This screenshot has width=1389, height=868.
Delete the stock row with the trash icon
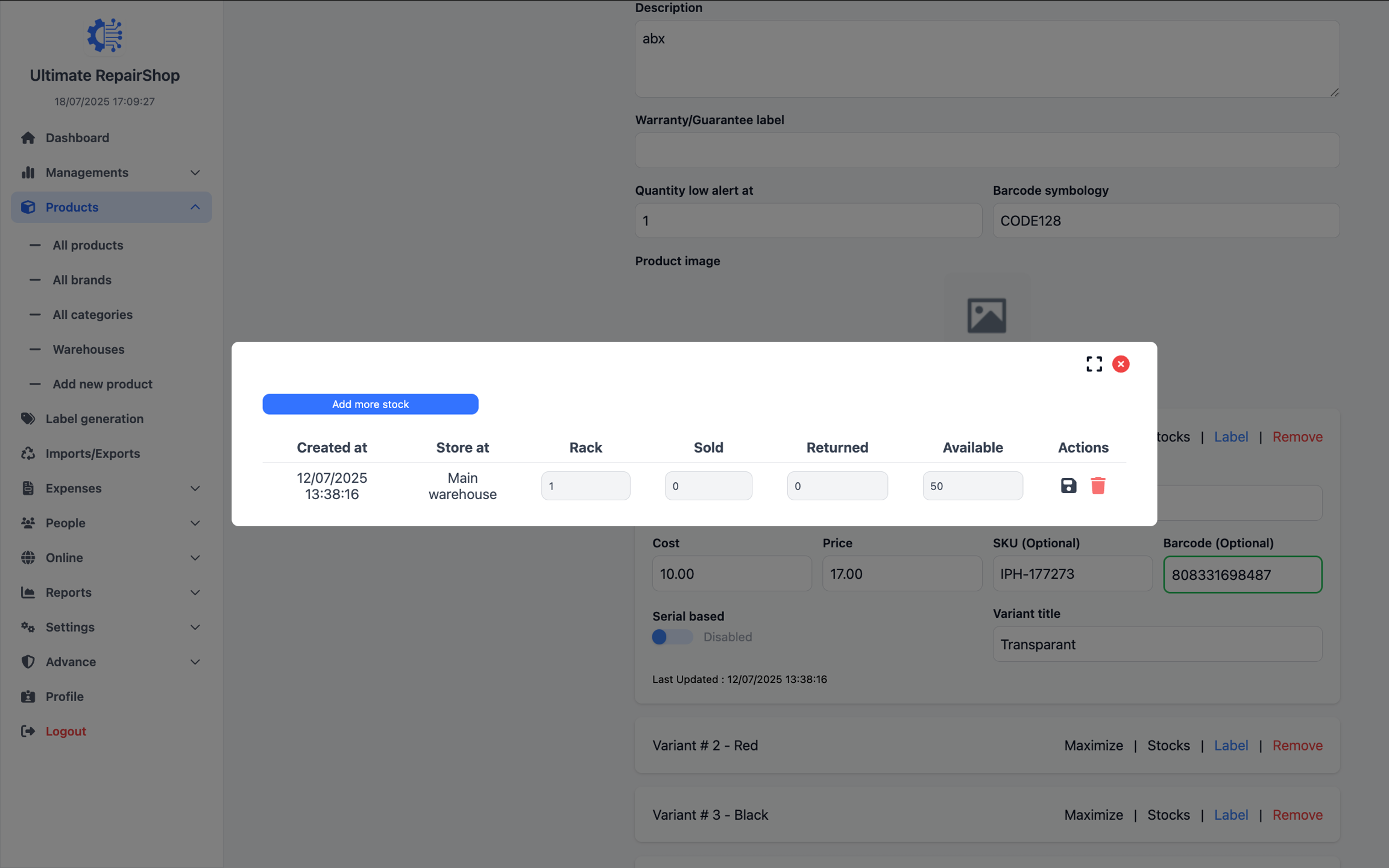point(1098,486)
